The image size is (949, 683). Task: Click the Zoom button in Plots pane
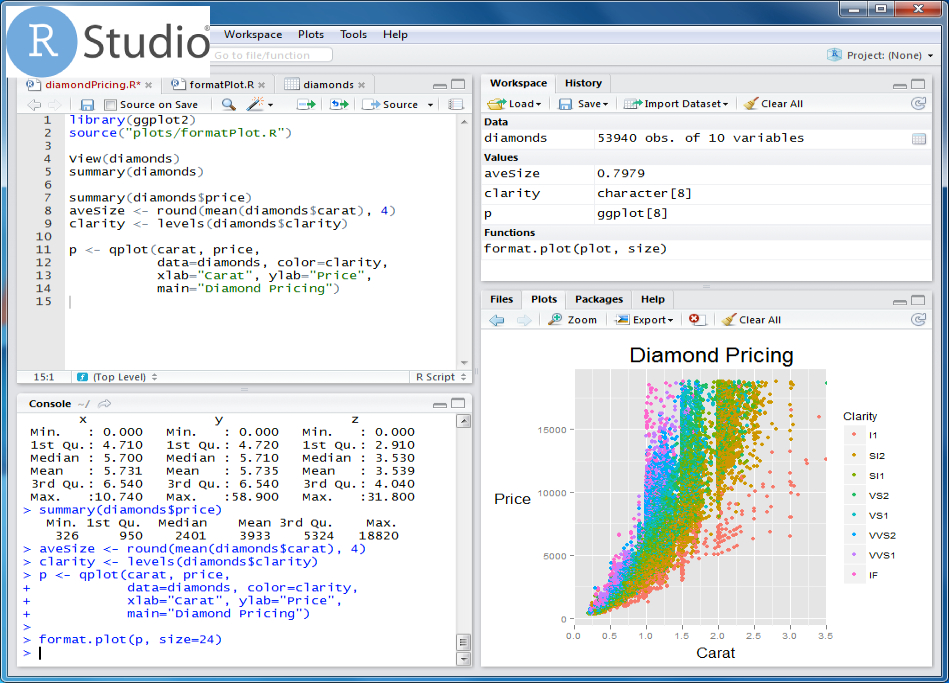coord(573,320)
